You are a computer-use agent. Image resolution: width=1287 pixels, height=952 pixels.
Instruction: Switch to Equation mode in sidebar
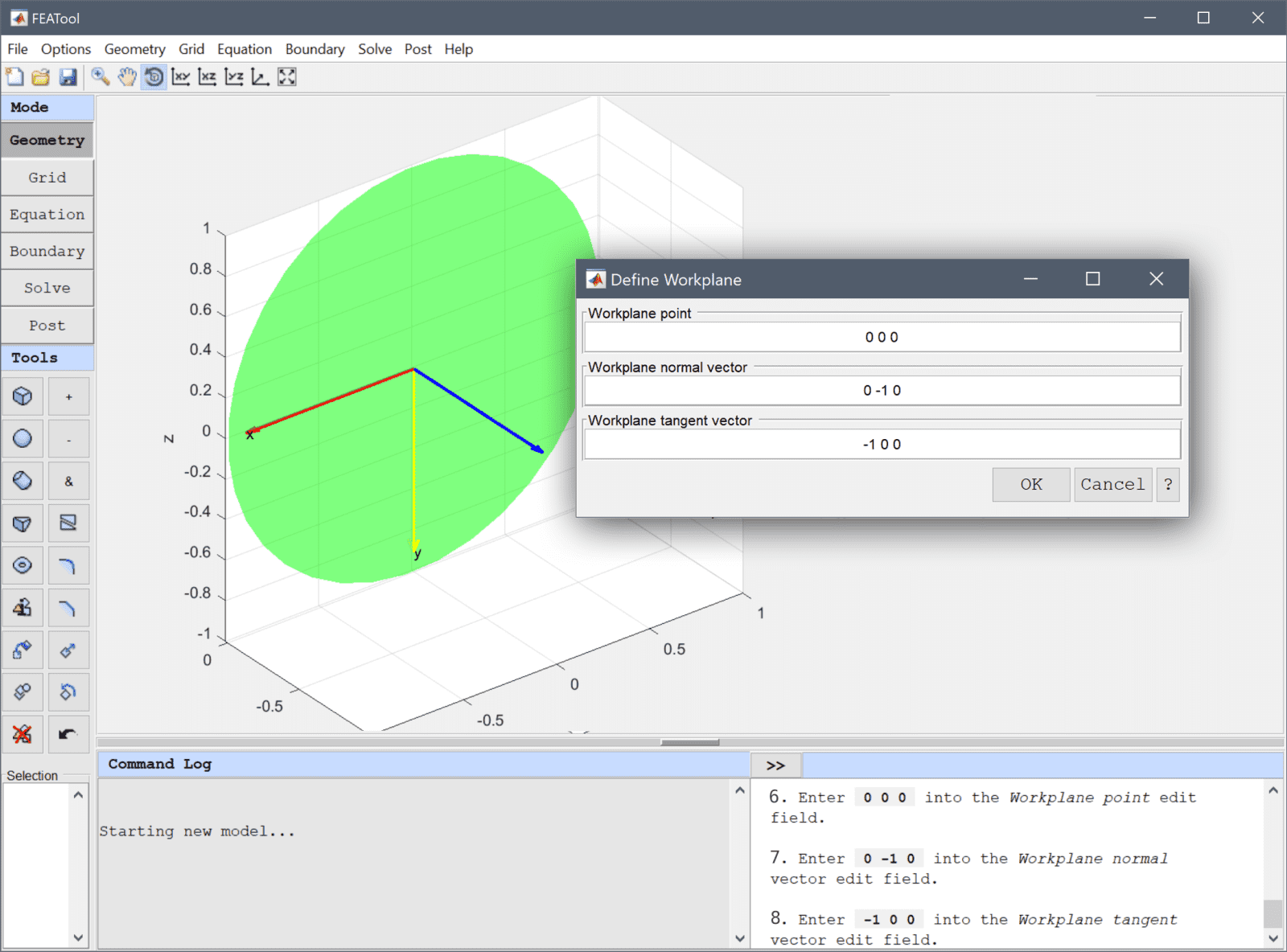47,215
